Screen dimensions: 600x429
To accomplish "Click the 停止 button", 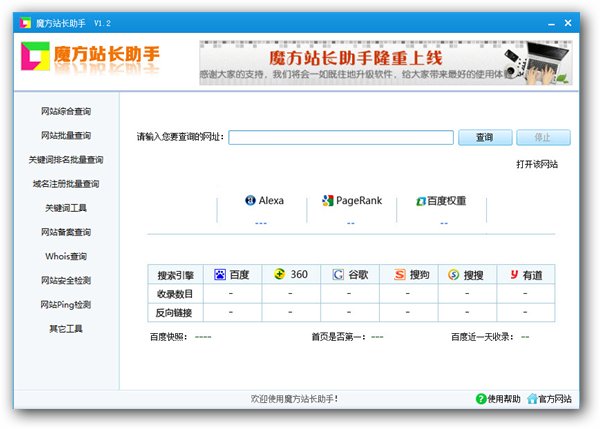I will [x=543, y=137].
